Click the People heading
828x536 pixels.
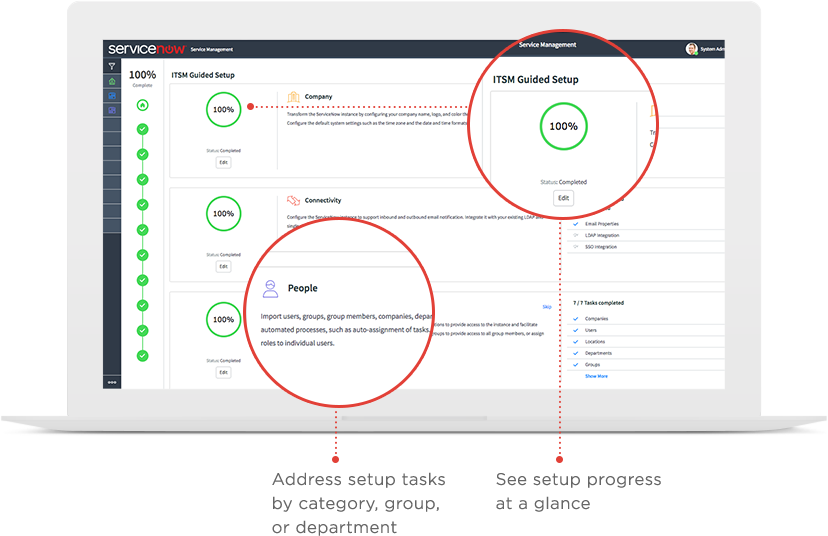point(303,288)
